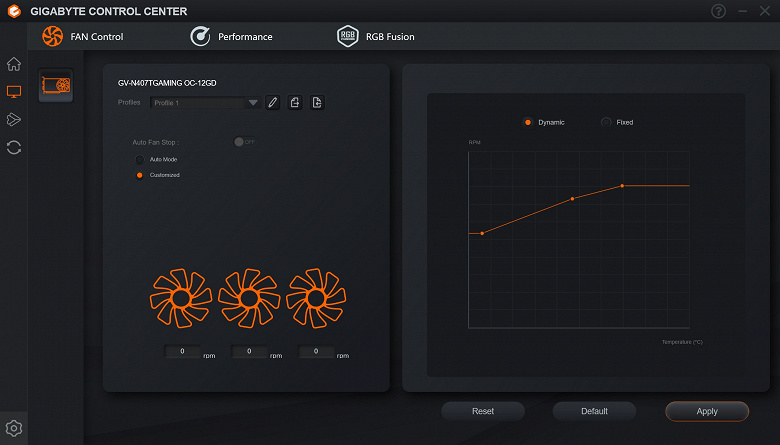This screenshot has width=780, height=445.
Task: Open the help question mark icon
Action: coord(718,11)
